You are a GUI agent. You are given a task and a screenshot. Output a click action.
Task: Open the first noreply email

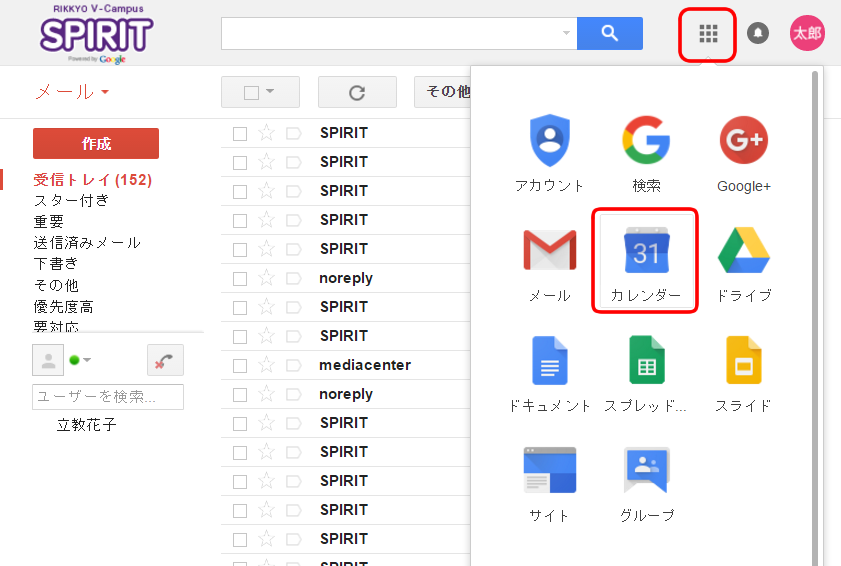tap(346, 278)
